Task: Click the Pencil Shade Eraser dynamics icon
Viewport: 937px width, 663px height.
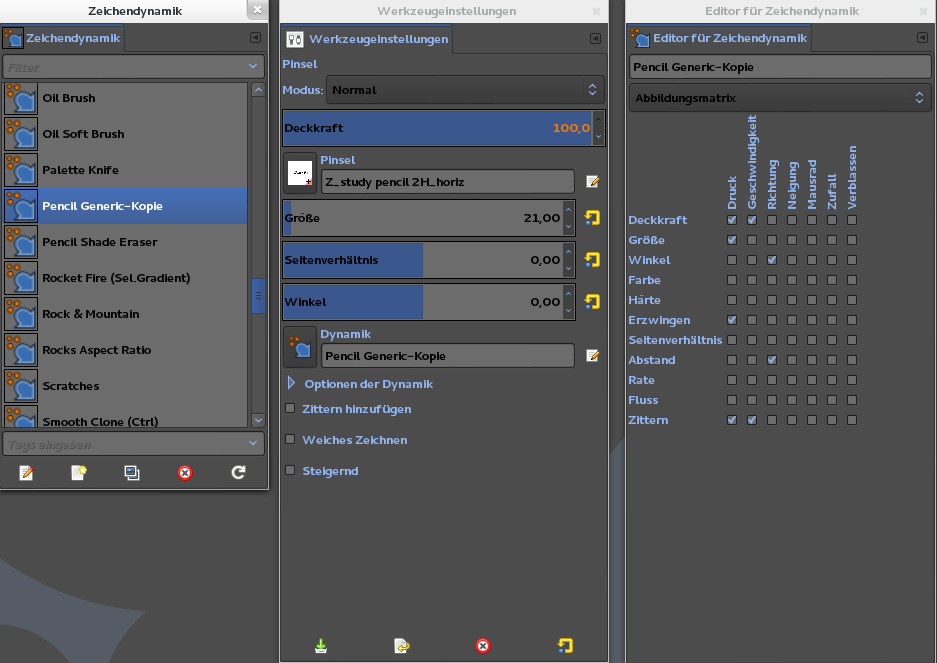Action: (x=21, y=242)
